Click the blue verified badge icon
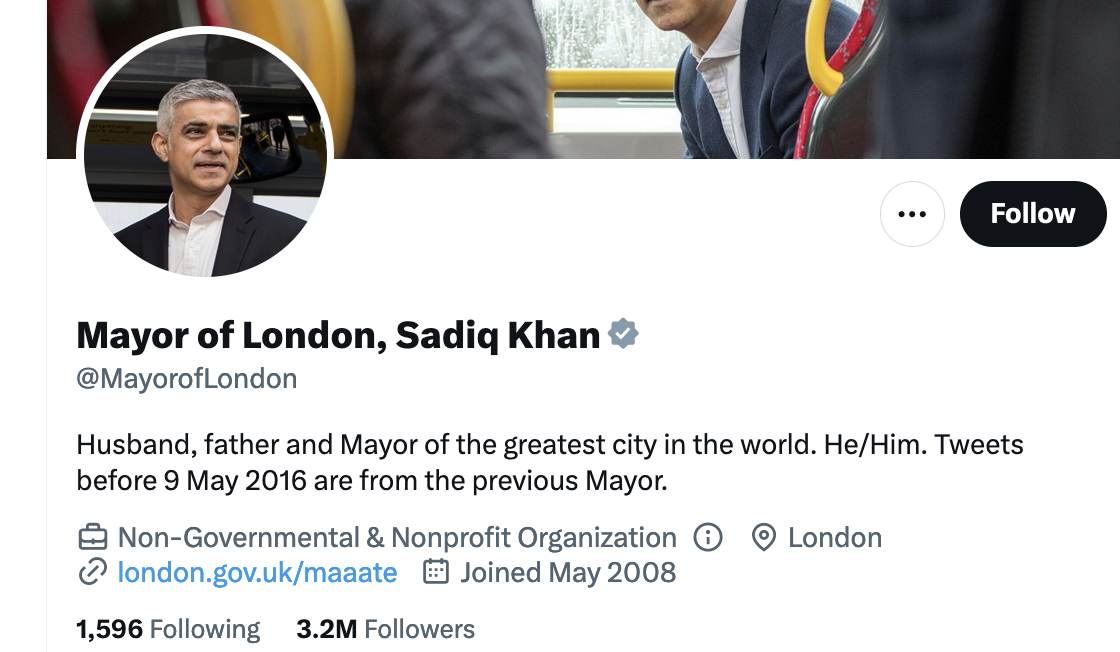 tap(624, 334)
